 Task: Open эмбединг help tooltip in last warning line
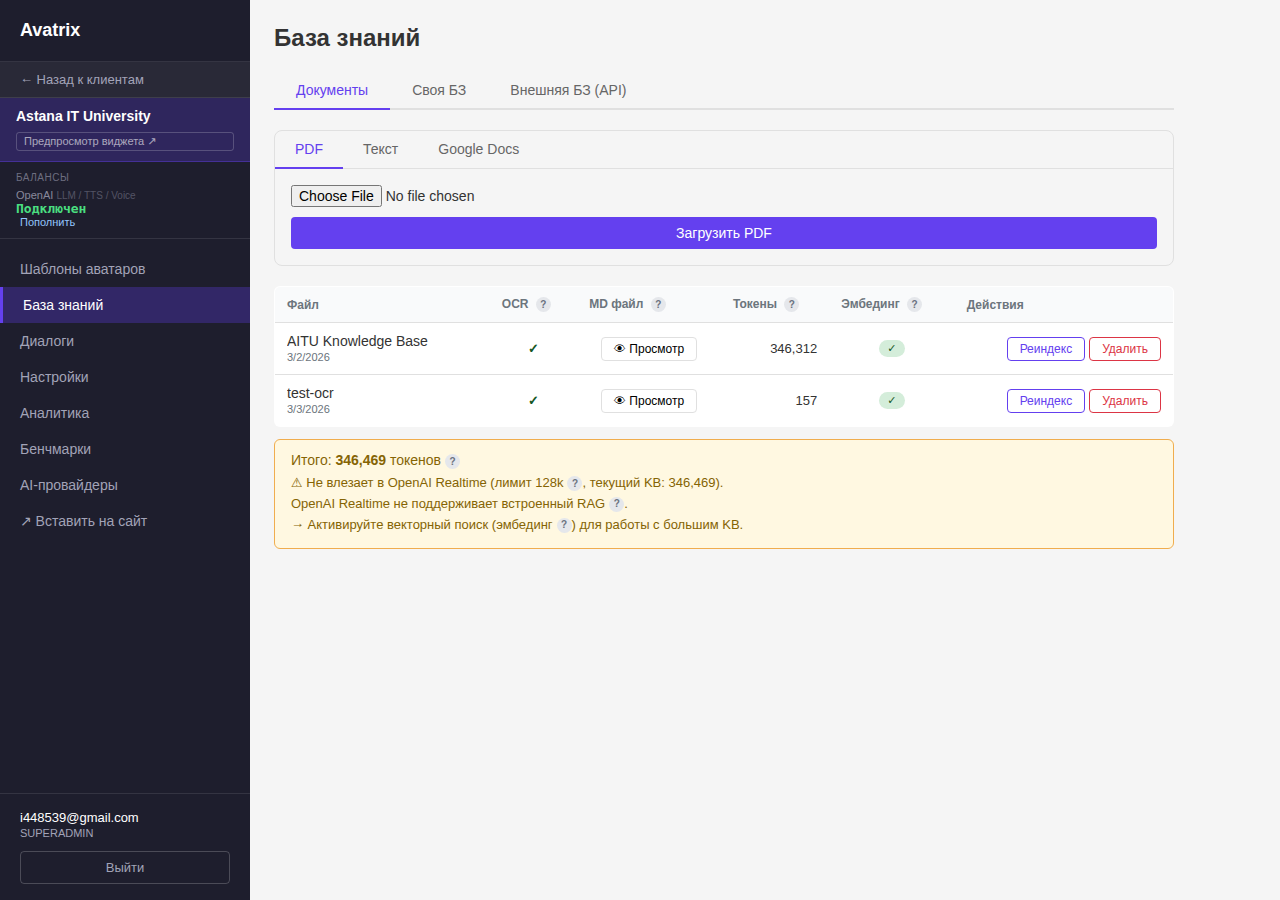click(x=563, y=524)
